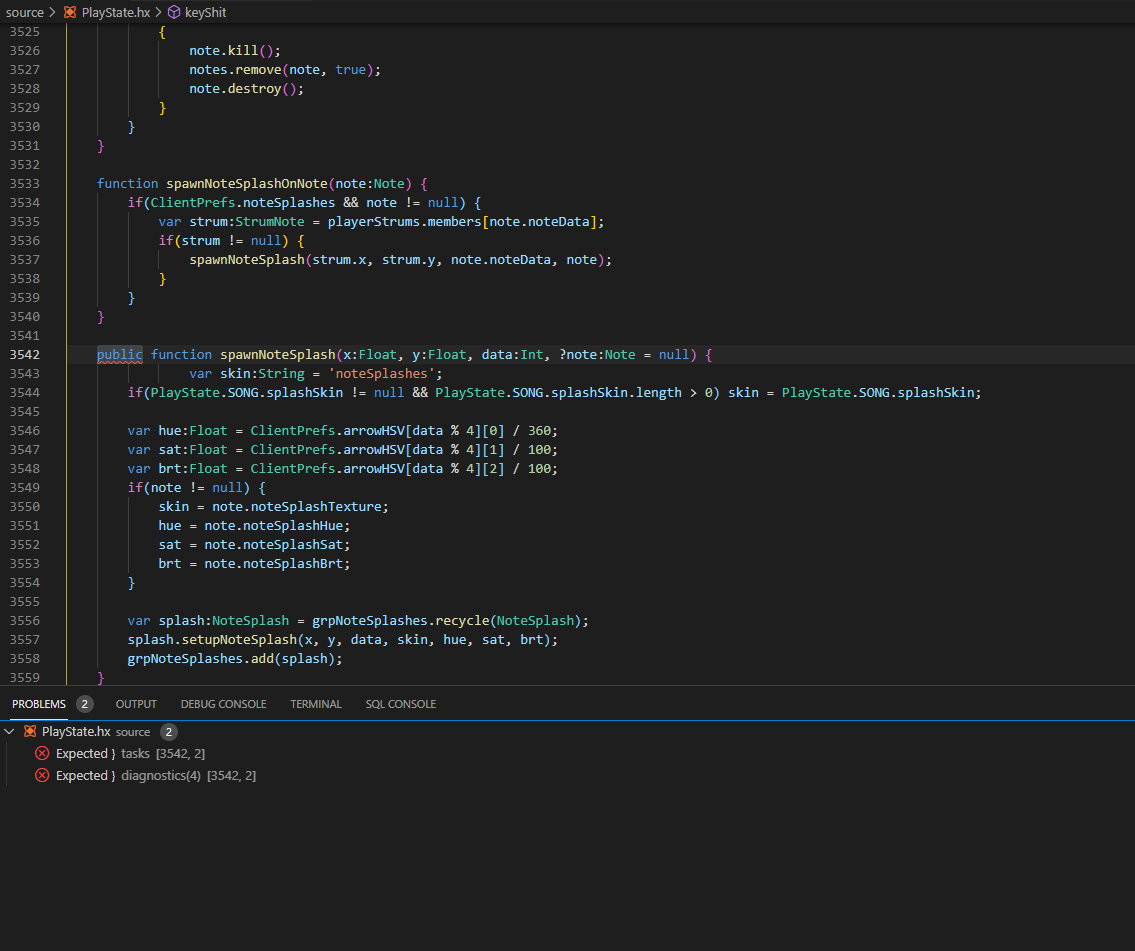Click the Haxe file icon in the breadcrumb bar
The image size is (1135, 951).
pos(68,12)
